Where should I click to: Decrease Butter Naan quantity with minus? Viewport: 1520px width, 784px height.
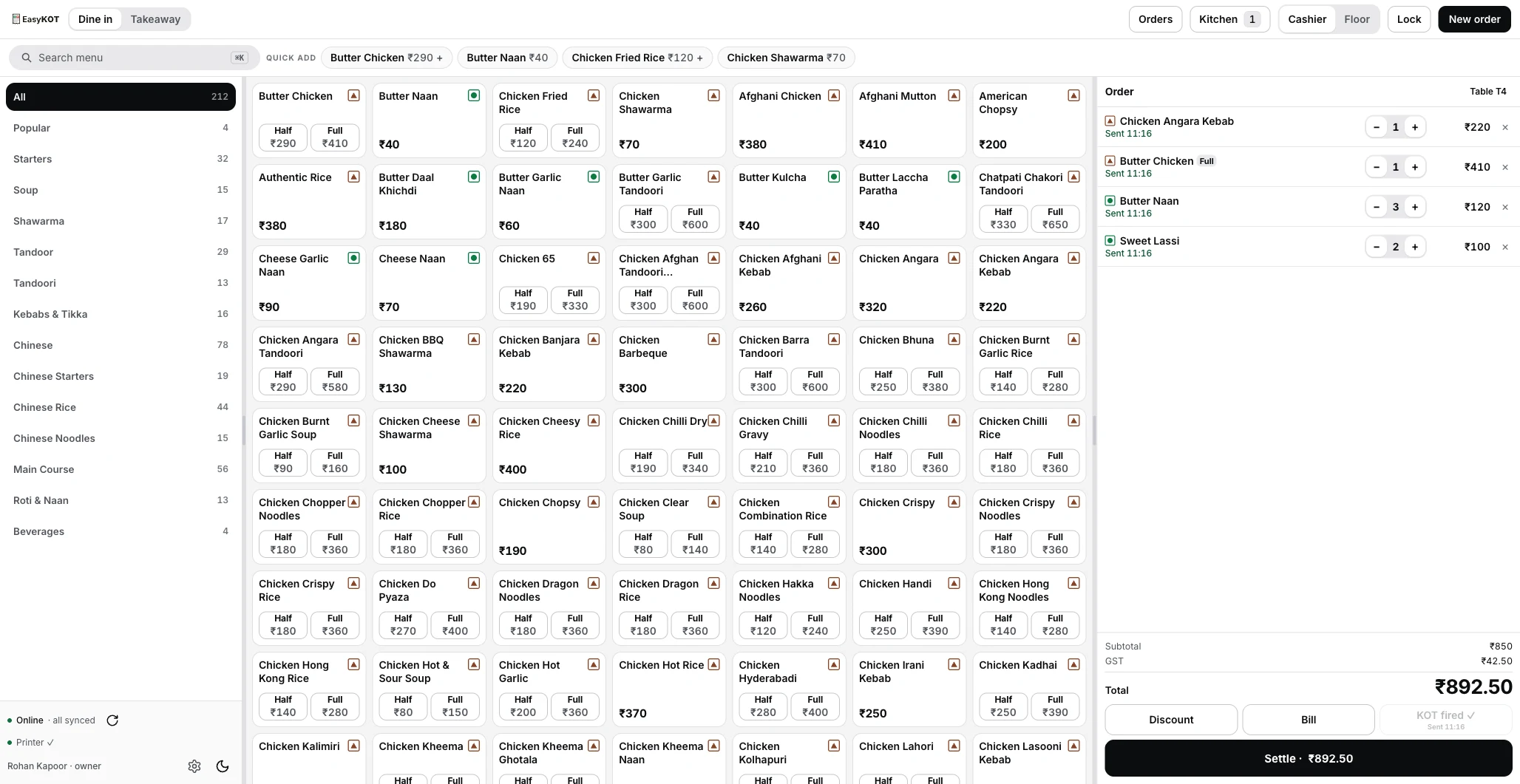[x=1376, y=207]
